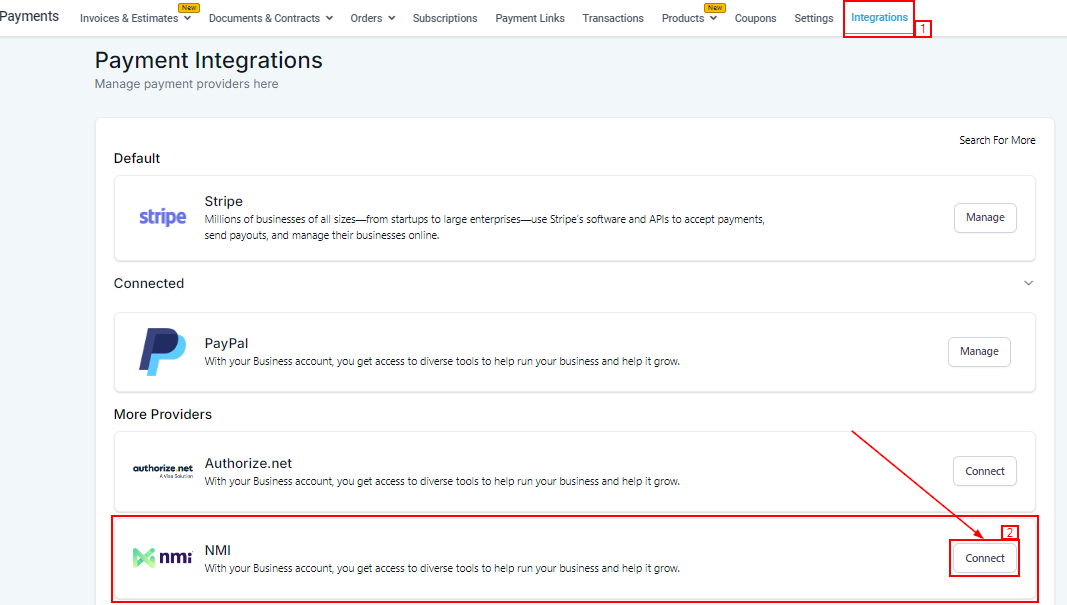This screenshot has width=1067, height=605.
Task: Open the Invoices & Estimates menu
Action: point(135,18)
